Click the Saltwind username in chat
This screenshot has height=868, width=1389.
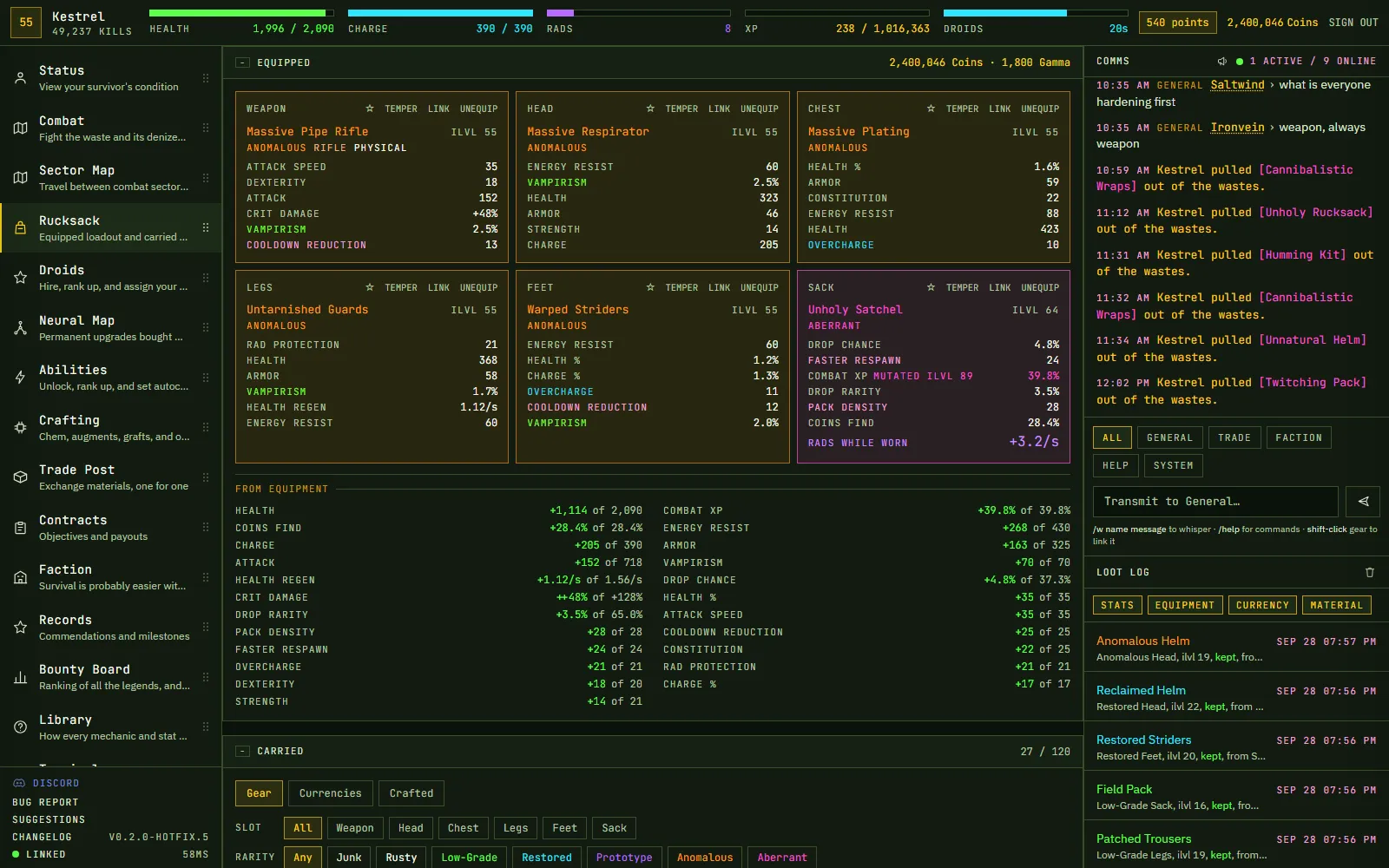click(x=1237, y=85)
